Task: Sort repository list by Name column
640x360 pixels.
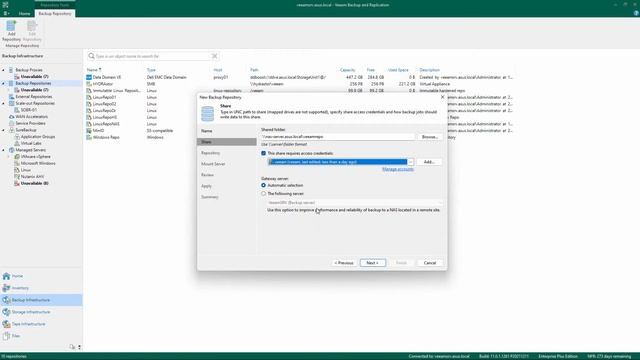Action: coord(94,70)
